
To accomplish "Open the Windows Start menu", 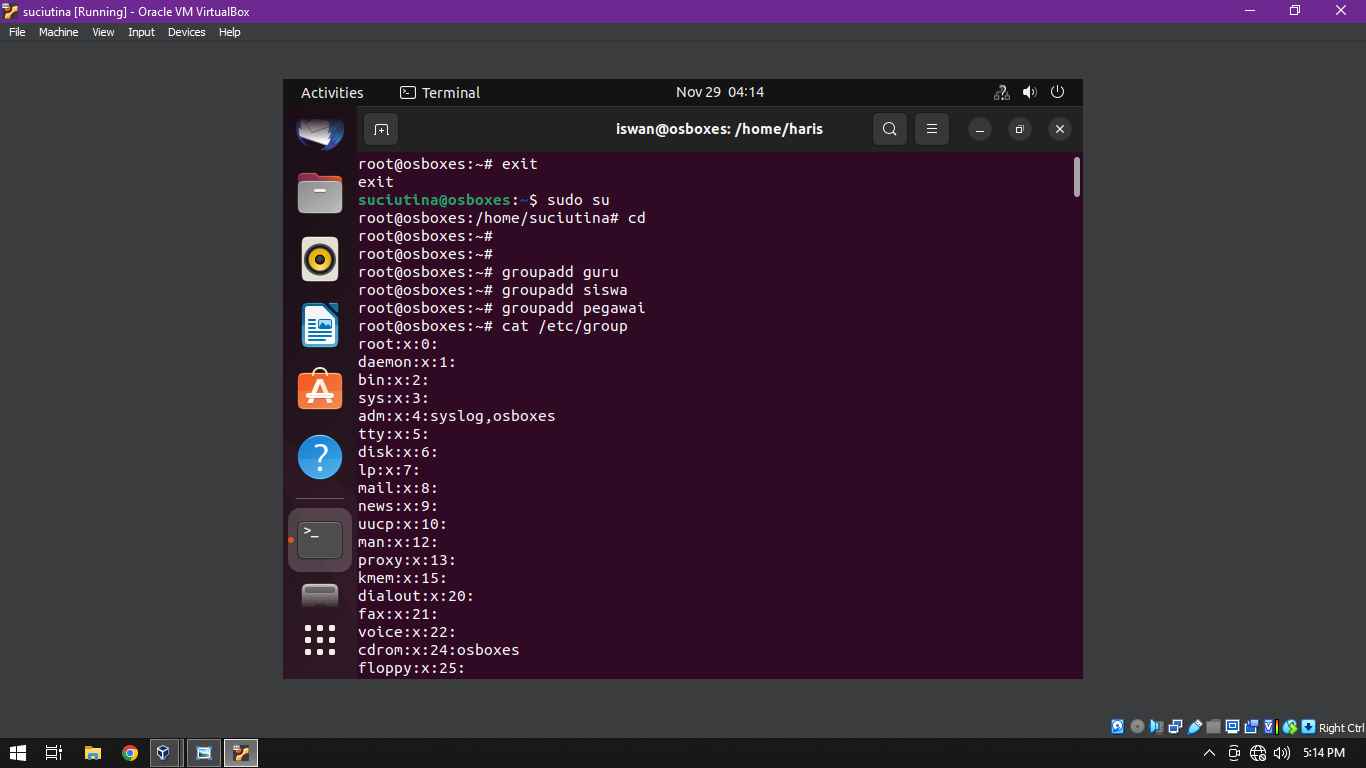I will coord(17,753).
